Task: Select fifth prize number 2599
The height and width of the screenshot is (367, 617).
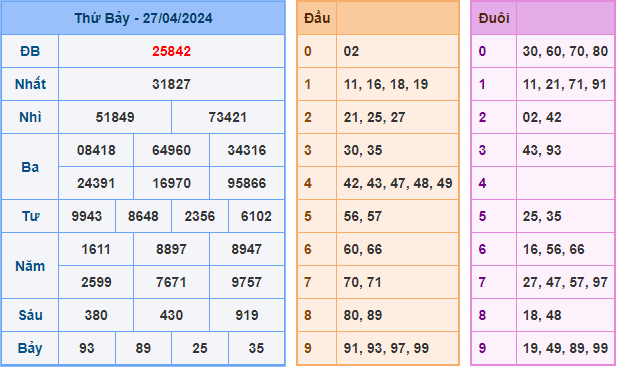Action: (x=96, y=282)
